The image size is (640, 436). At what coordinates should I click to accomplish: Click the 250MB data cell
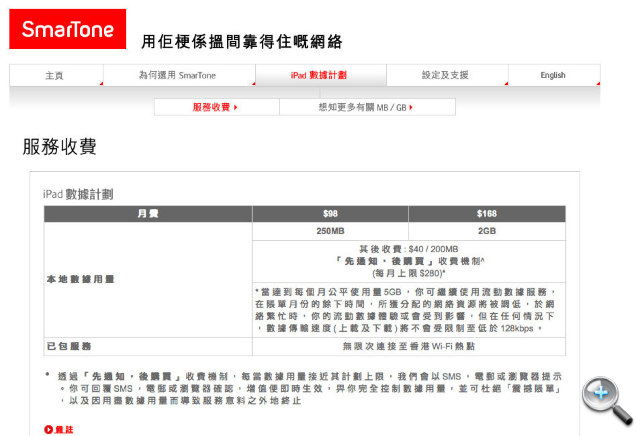coord(330,231)
